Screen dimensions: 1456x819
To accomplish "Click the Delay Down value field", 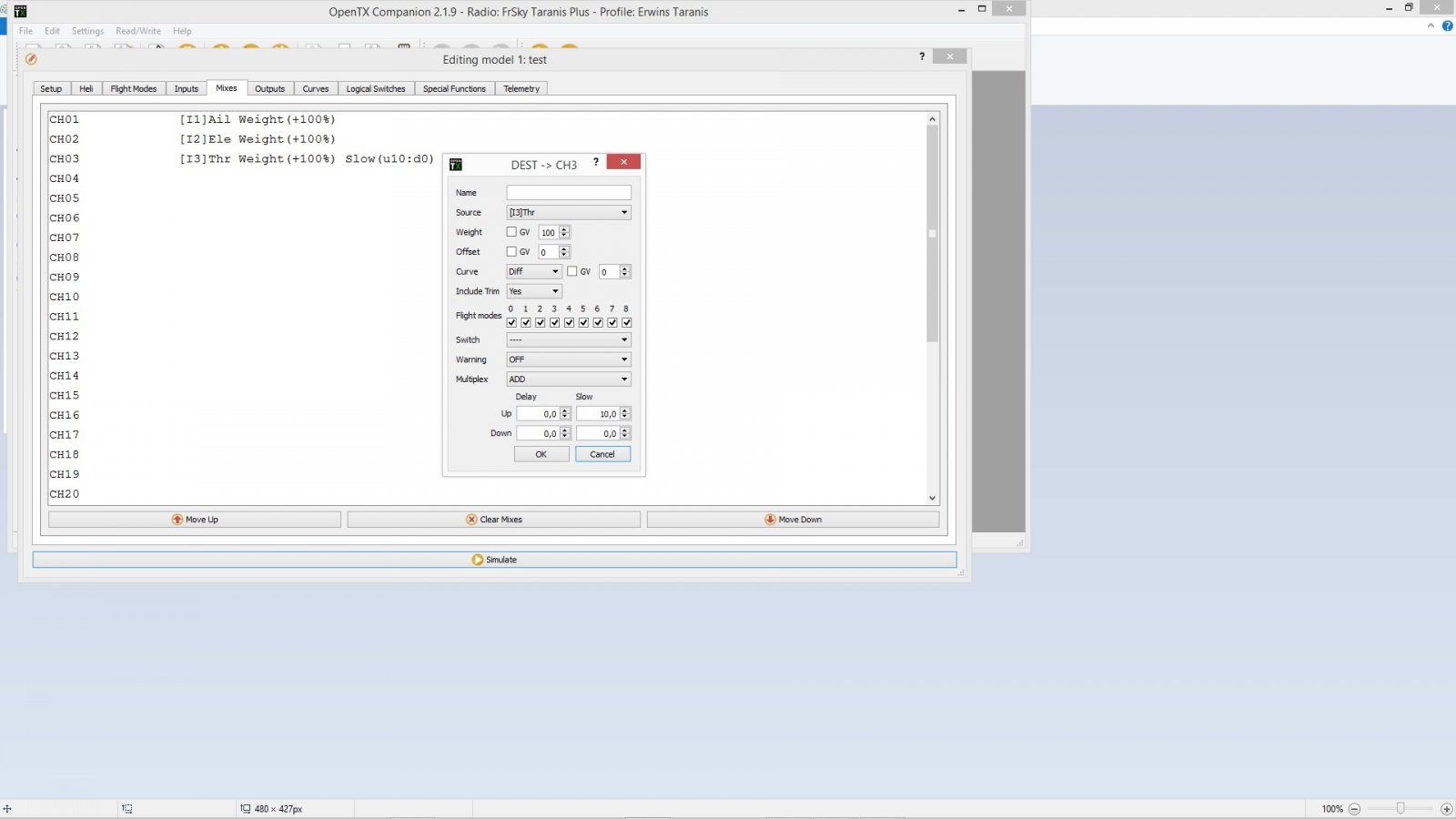I will [x=538, y=434].
